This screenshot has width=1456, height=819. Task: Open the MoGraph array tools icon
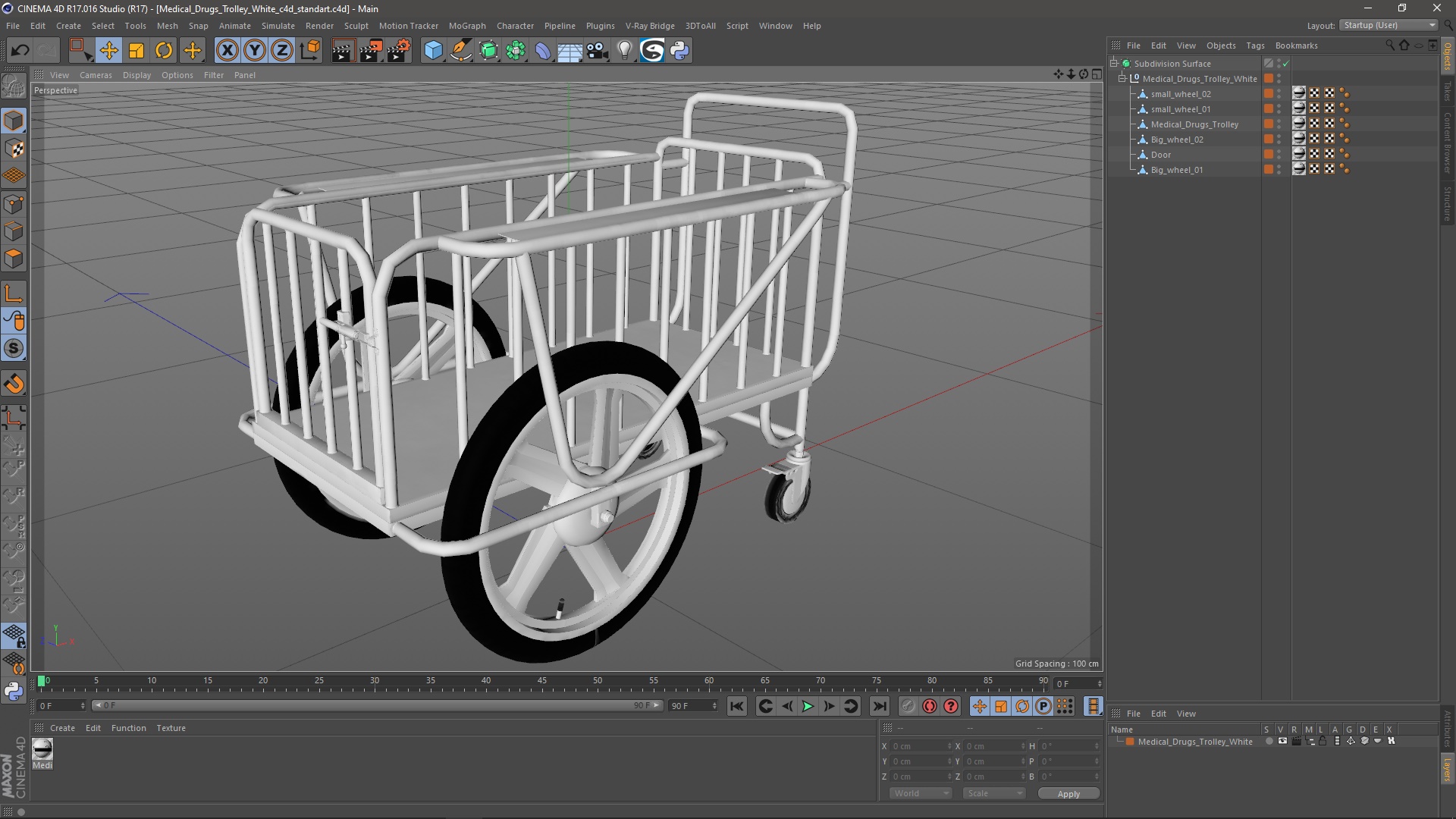click(x=516, y=51)
